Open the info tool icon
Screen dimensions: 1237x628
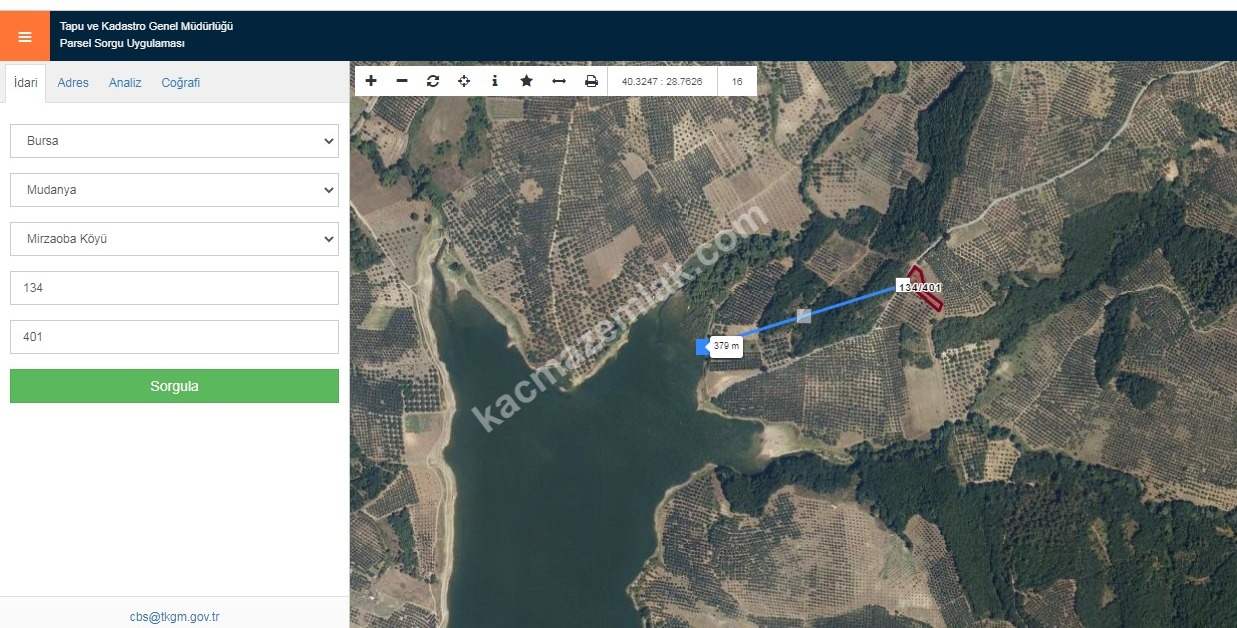[495, 81]
